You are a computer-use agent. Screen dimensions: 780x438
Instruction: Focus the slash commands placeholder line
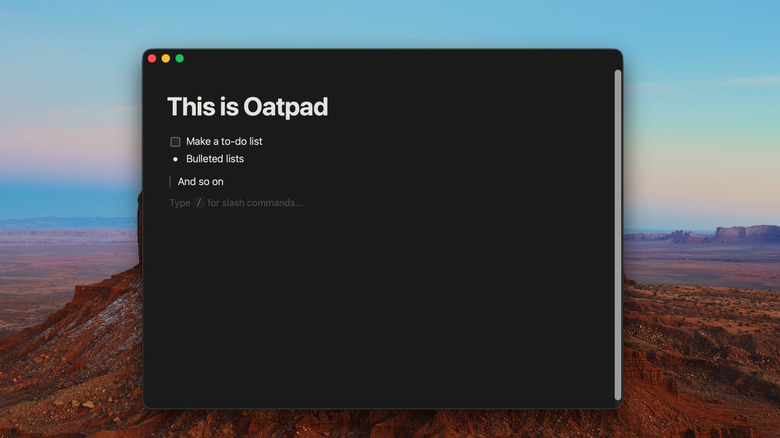(236, 203)
